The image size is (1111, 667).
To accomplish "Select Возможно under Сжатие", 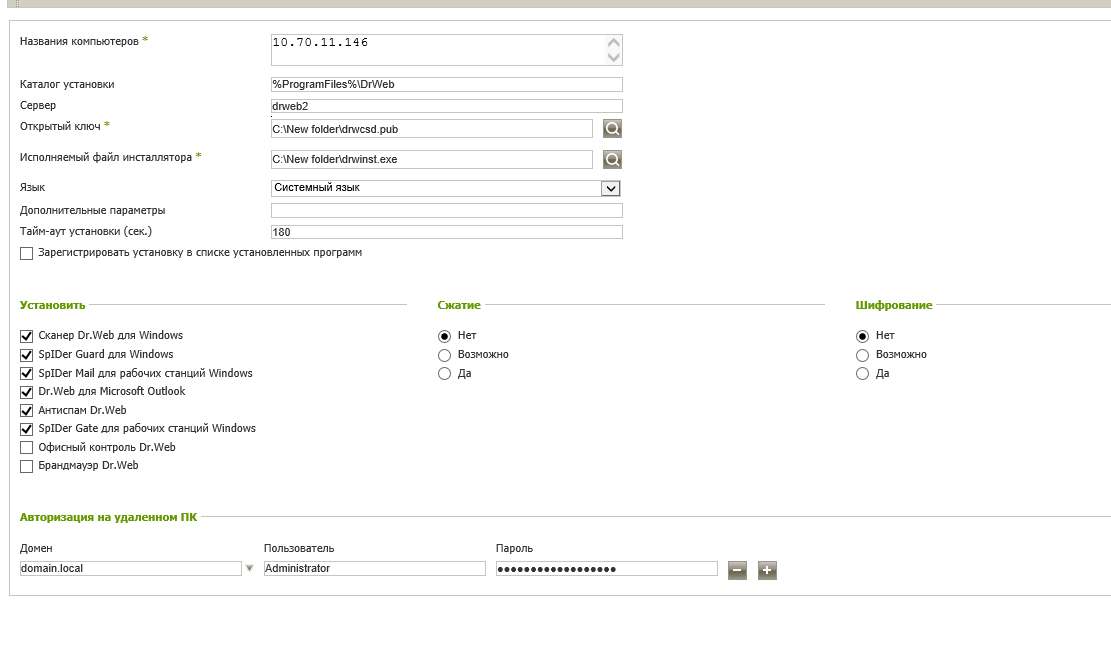I will (444, 355).
